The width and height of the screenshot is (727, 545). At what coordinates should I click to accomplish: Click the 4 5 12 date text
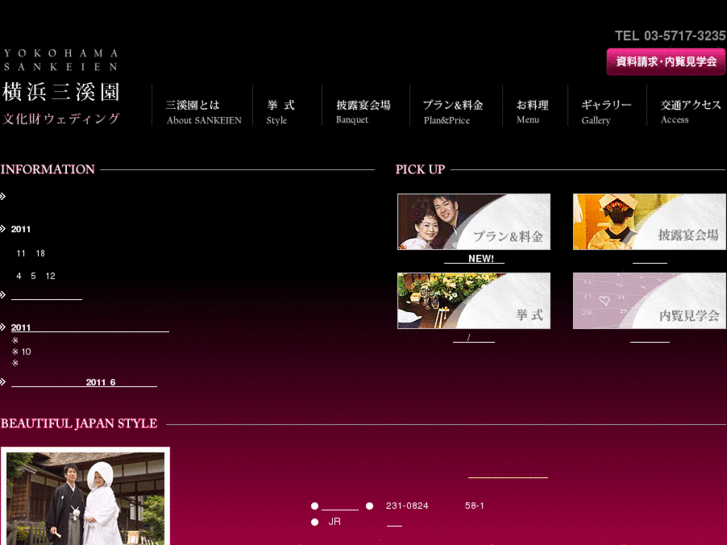coord(36,276)
